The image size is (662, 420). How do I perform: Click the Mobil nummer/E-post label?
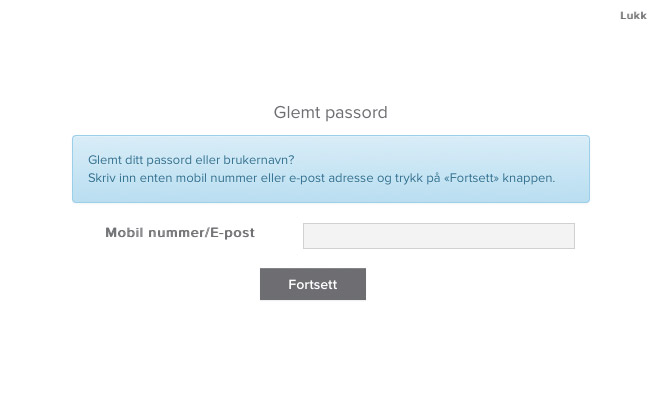pos(180,233)
